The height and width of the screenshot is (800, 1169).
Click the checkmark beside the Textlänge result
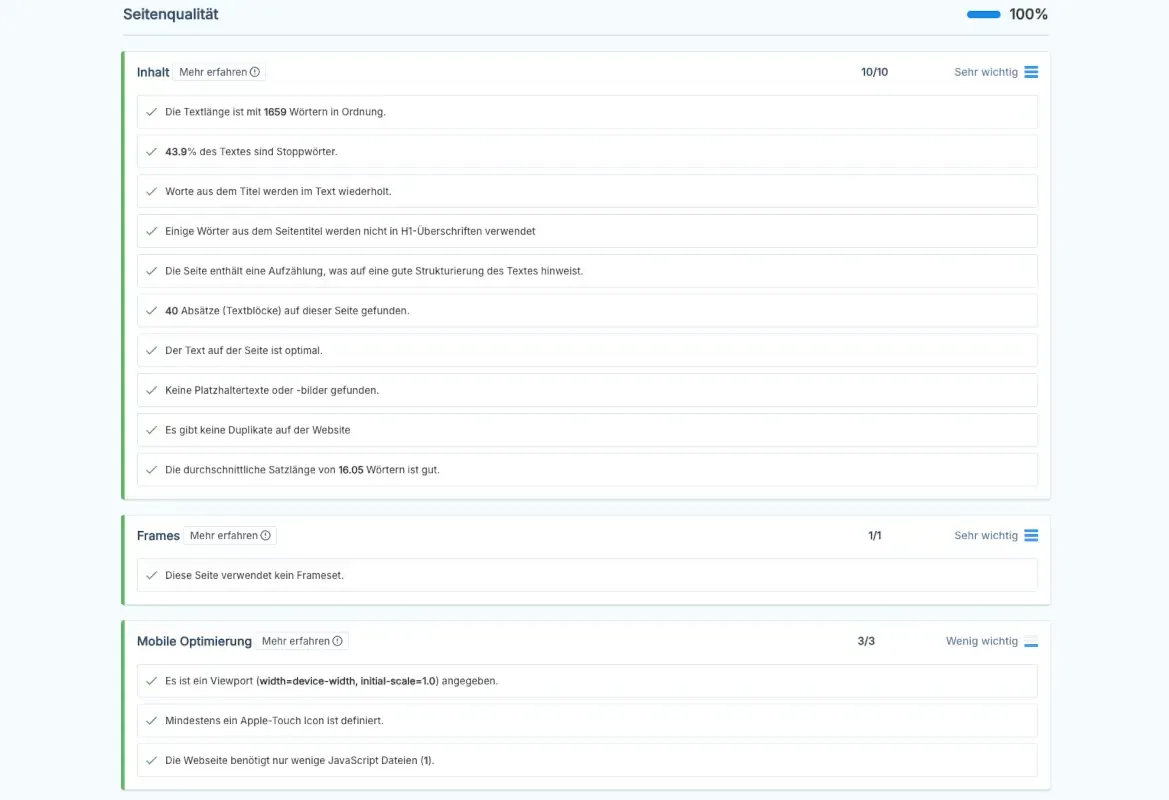151,111
